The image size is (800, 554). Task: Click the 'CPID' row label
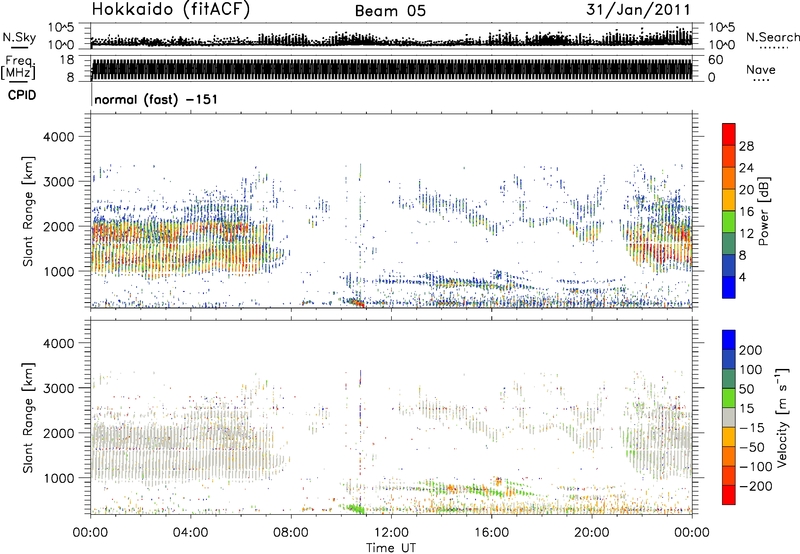[x=22, y=95]
